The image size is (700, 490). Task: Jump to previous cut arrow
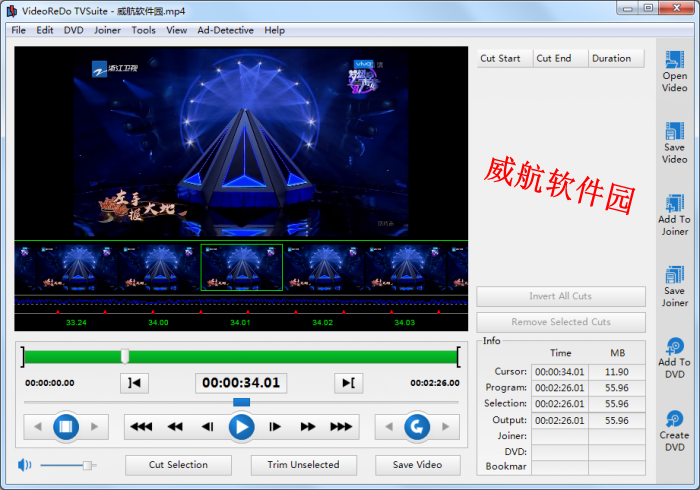pos(389,427)
